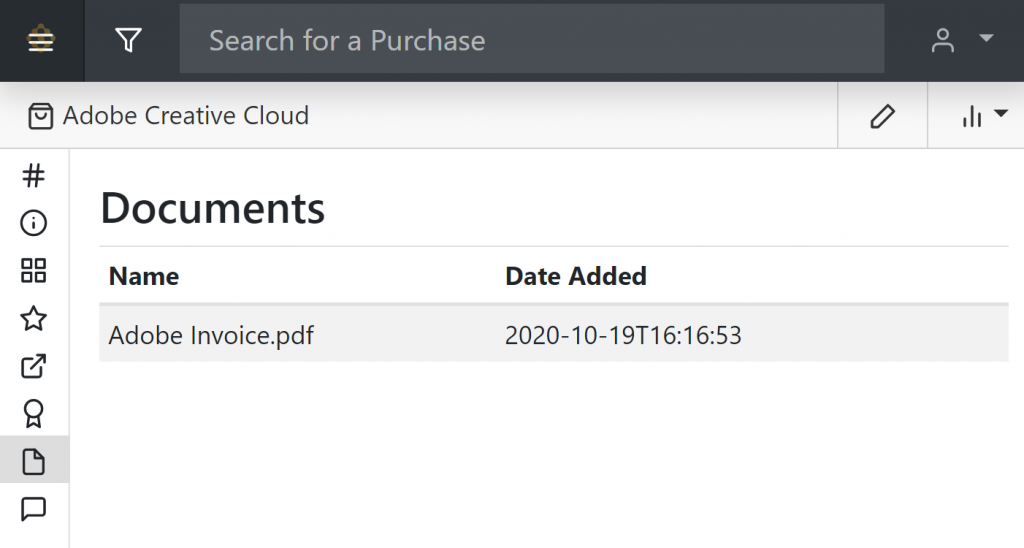Viewport: 1024px width, 548px height.
Task: Select the documents file sidebar icon
Action: pos(33,461)
